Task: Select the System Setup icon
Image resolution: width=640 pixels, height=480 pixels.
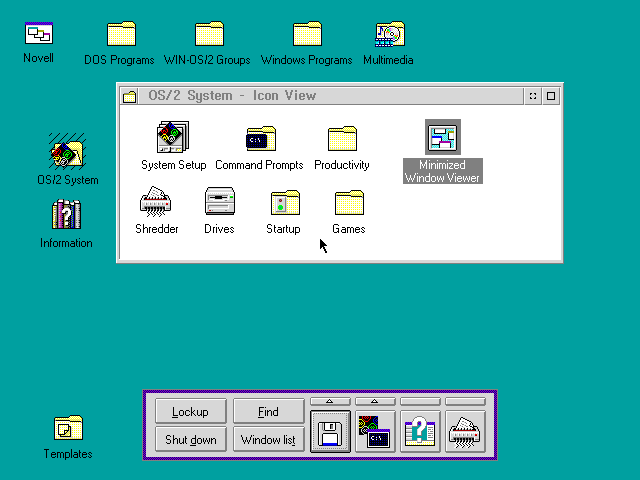Action: pyautogui.click(x=173, y=137)
